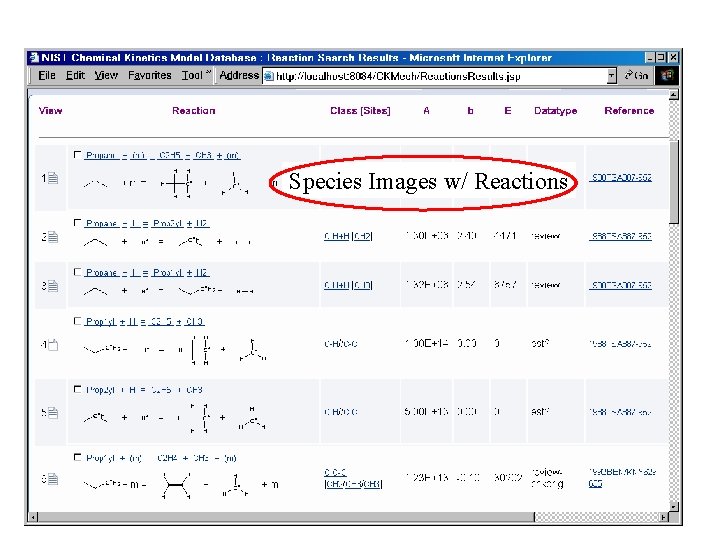Click vertical scrollbar up arrow
720x540 pixels.
tap(674, 95)
